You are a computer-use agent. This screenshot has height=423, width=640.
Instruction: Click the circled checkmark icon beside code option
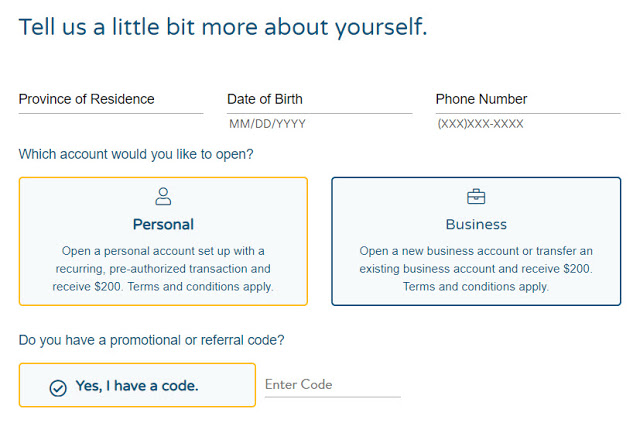[x=58, y=387]
